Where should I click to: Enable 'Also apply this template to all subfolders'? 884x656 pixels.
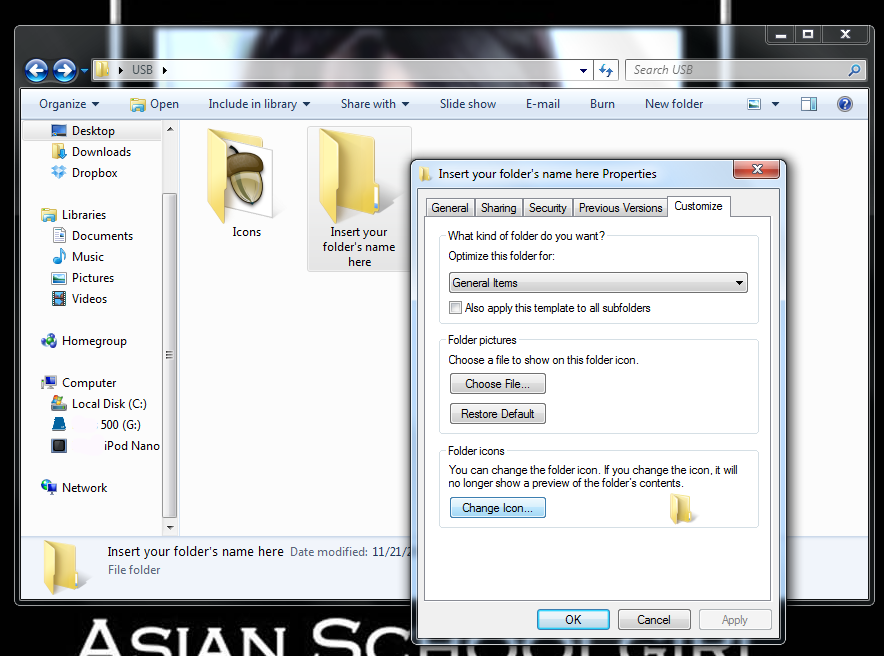[456, 307]
